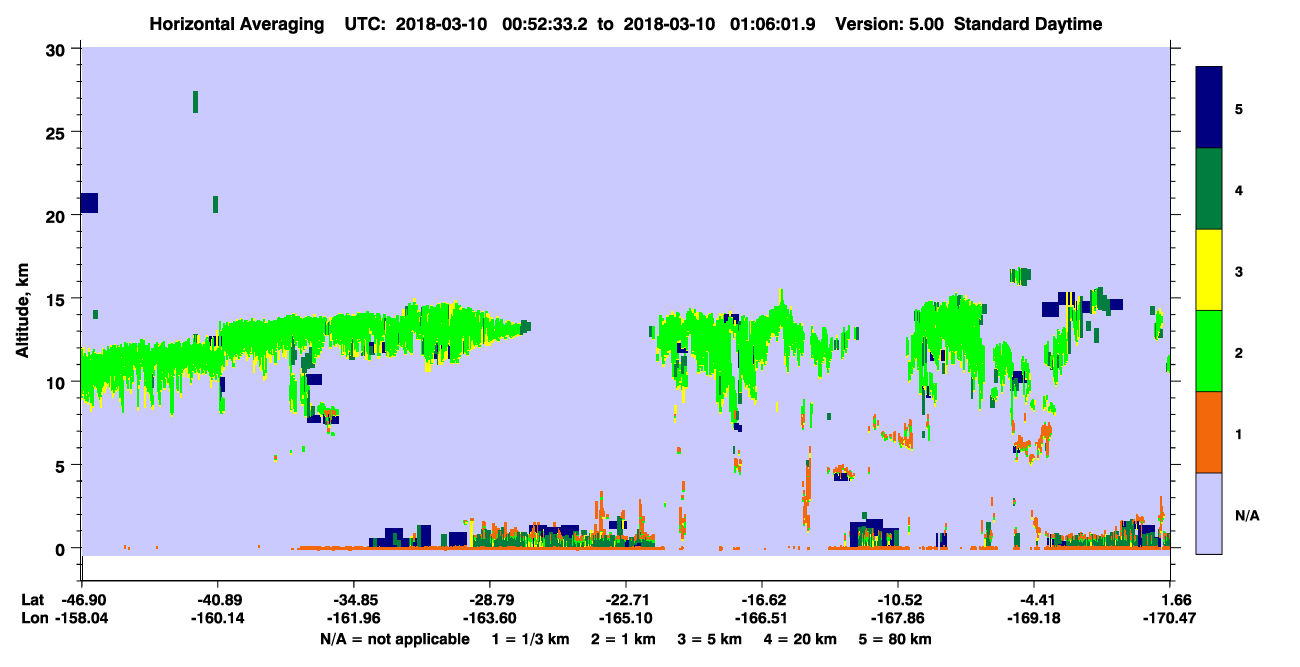
Task: Click the dark blue block near 21 km altitude
Action: [x=89, y=203]
